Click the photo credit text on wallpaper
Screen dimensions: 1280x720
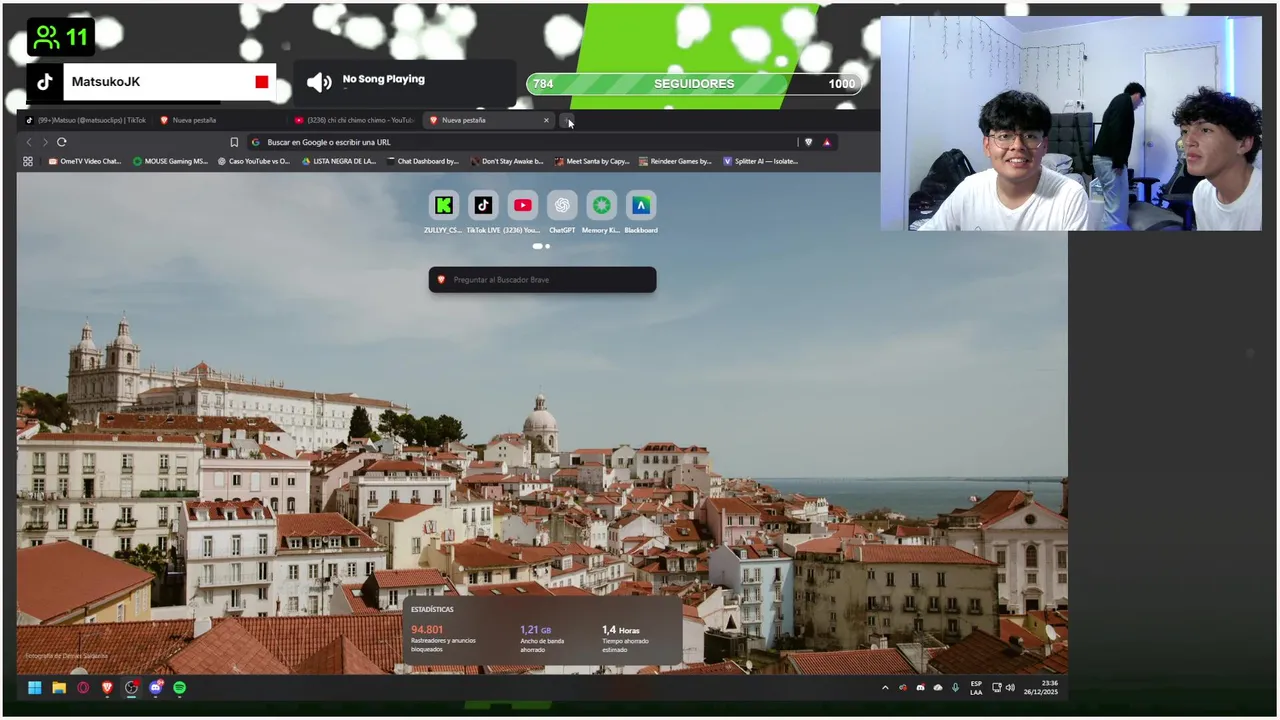click(x=66, y=656)
